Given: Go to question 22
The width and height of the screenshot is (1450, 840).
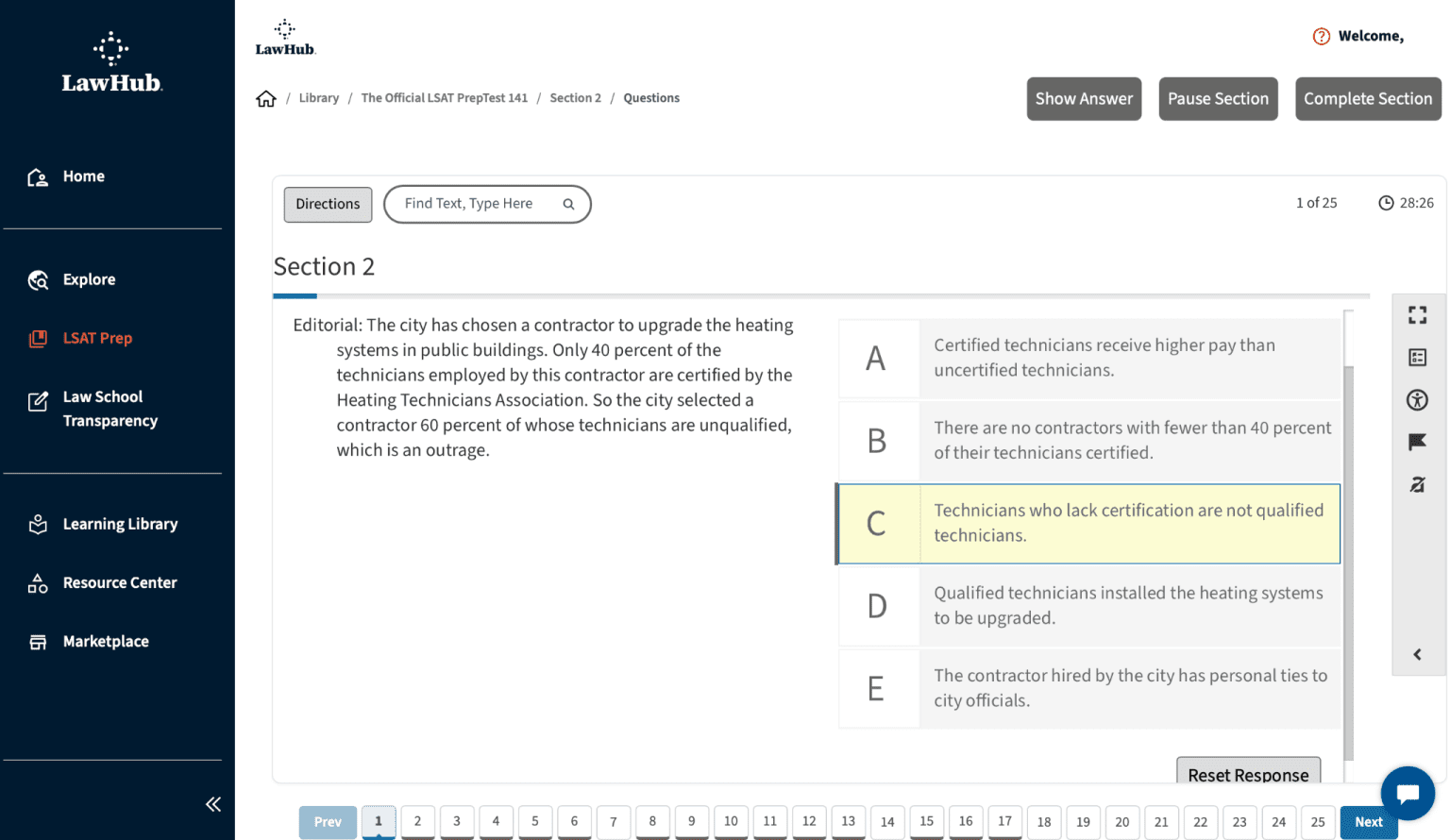Looking at the screenshot, I should (x=1201, y=822).
